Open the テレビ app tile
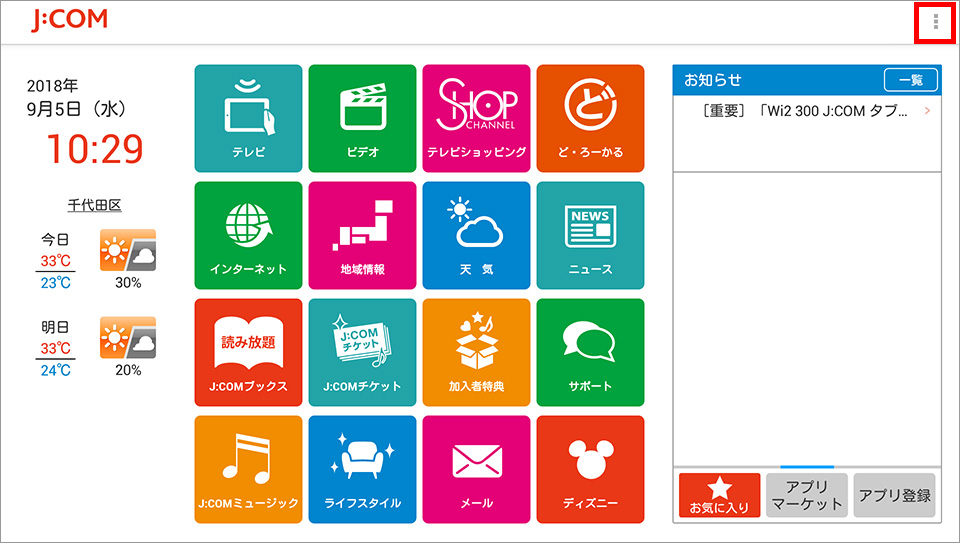Viewport: 960px width, 543px height. (x=248, y=118)
